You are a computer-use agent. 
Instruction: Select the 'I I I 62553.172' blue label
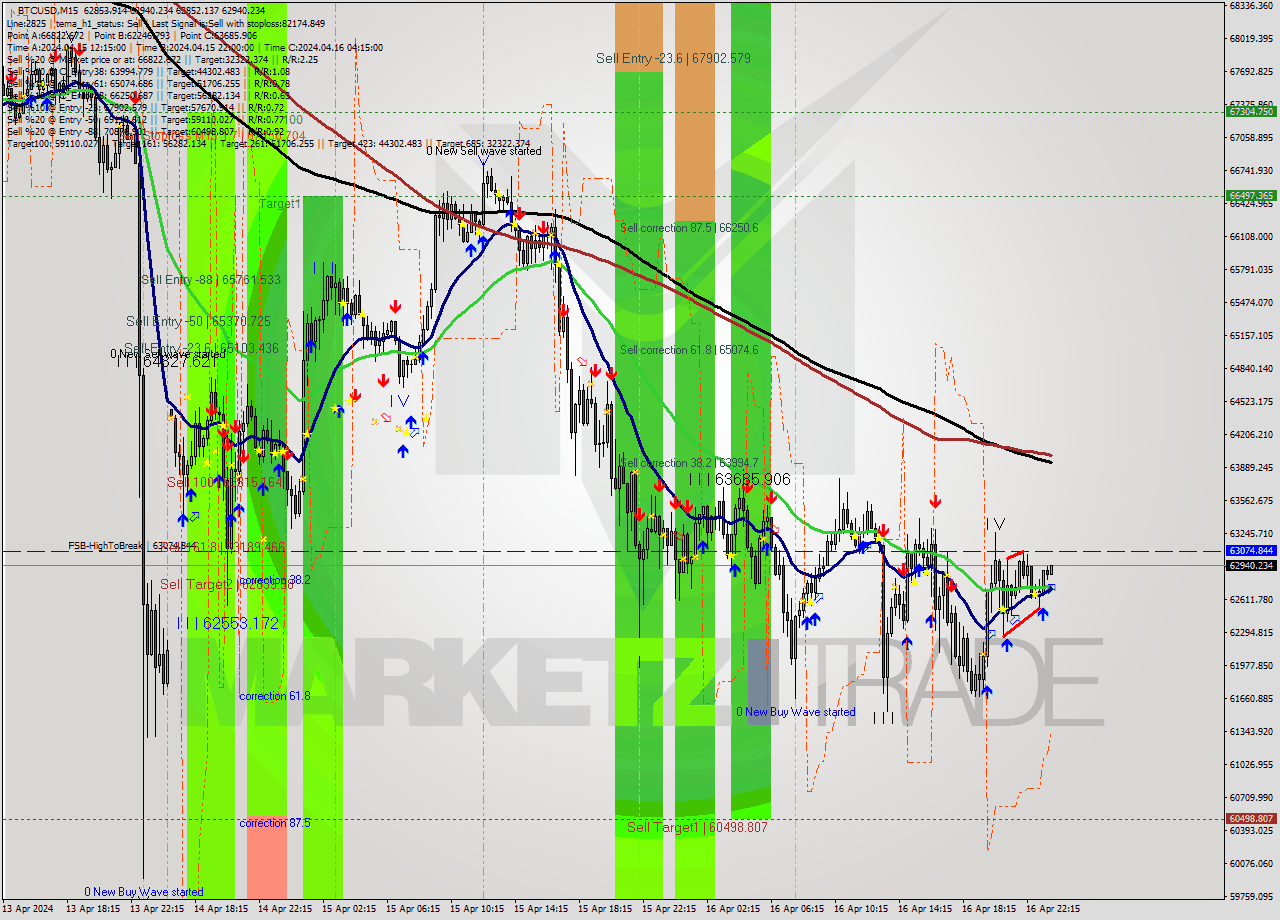point(228,623)
